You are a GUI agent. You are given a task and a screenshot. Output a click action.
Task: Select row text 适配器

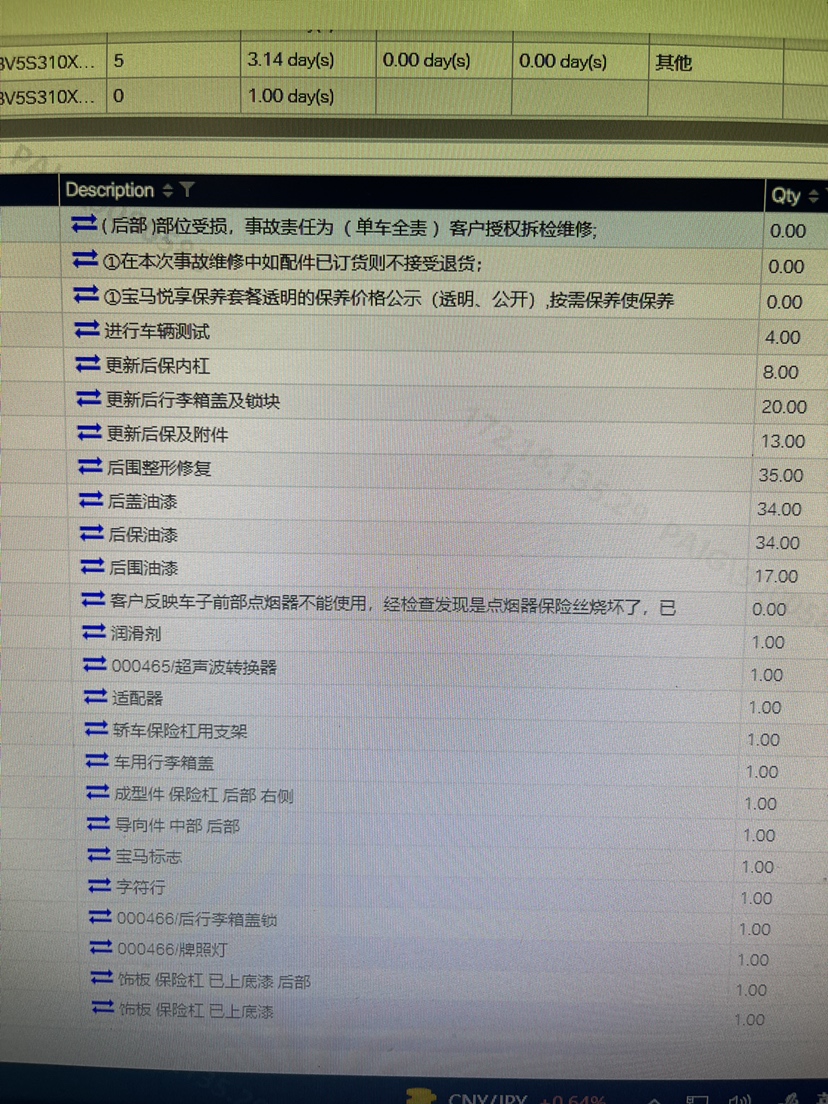(137, 698)
